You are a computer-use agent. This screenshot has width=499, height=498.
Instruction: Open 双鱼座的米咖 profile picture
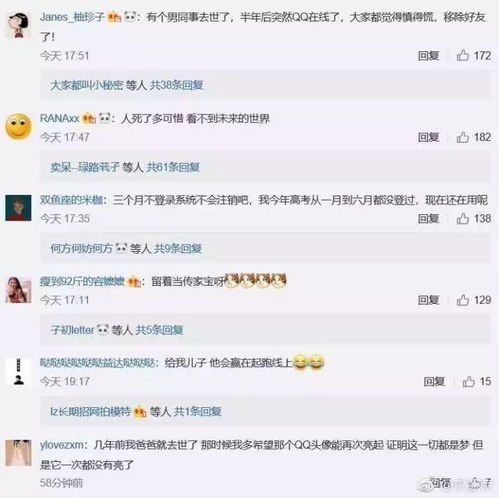pyautogui.click(x=18, y=208)
